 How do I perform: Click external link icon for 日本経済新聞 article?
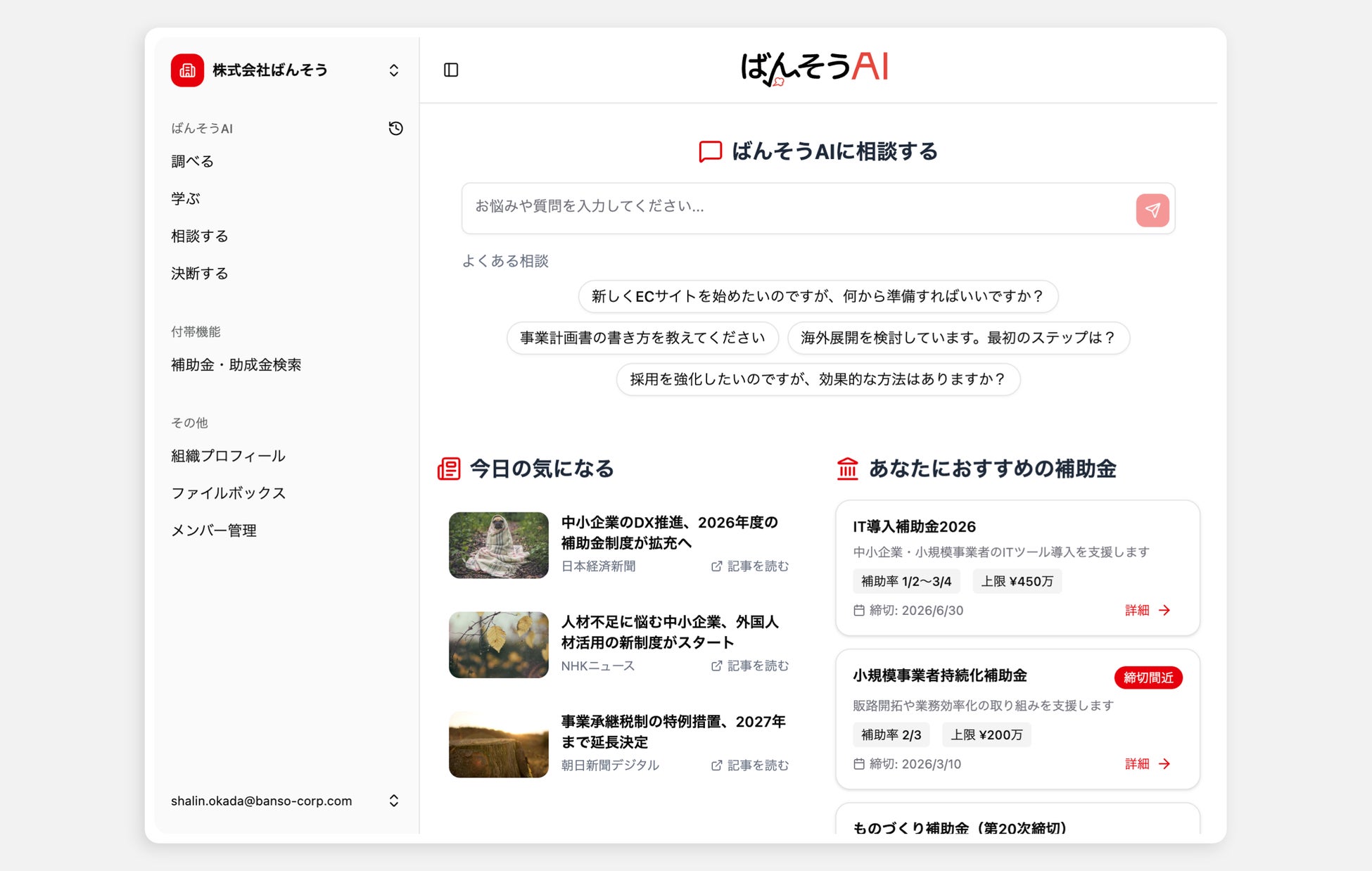pyautogui.click(x=716, y=566)
